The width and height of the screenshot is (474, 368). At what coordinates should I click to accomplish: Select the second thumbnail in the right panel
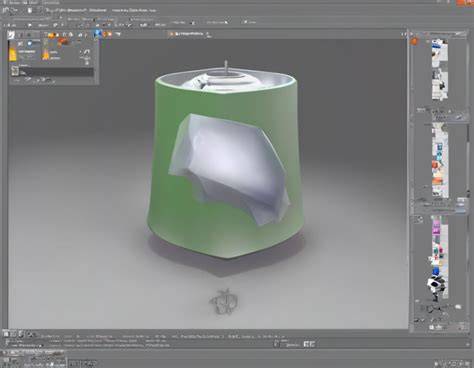[440, 84]
